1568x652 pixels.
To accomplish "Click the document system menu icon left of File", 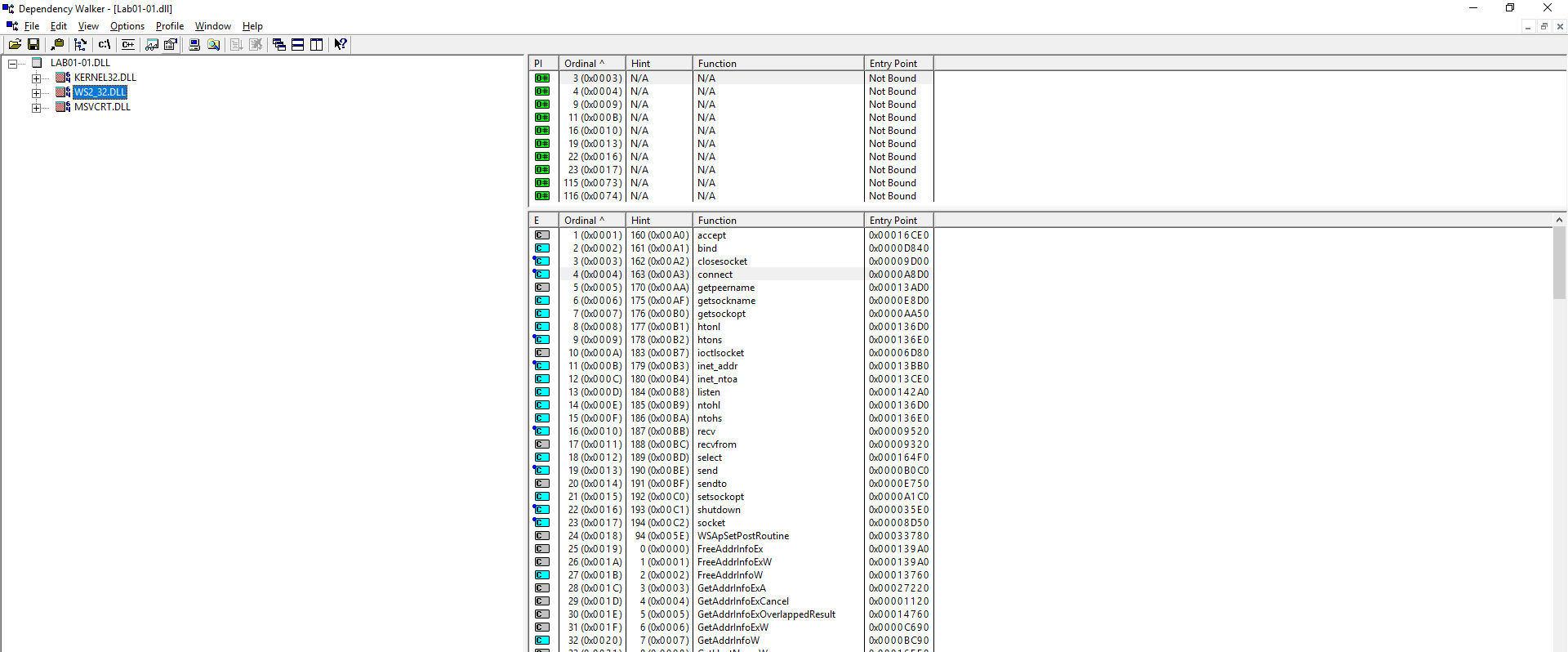I will 11,26.
